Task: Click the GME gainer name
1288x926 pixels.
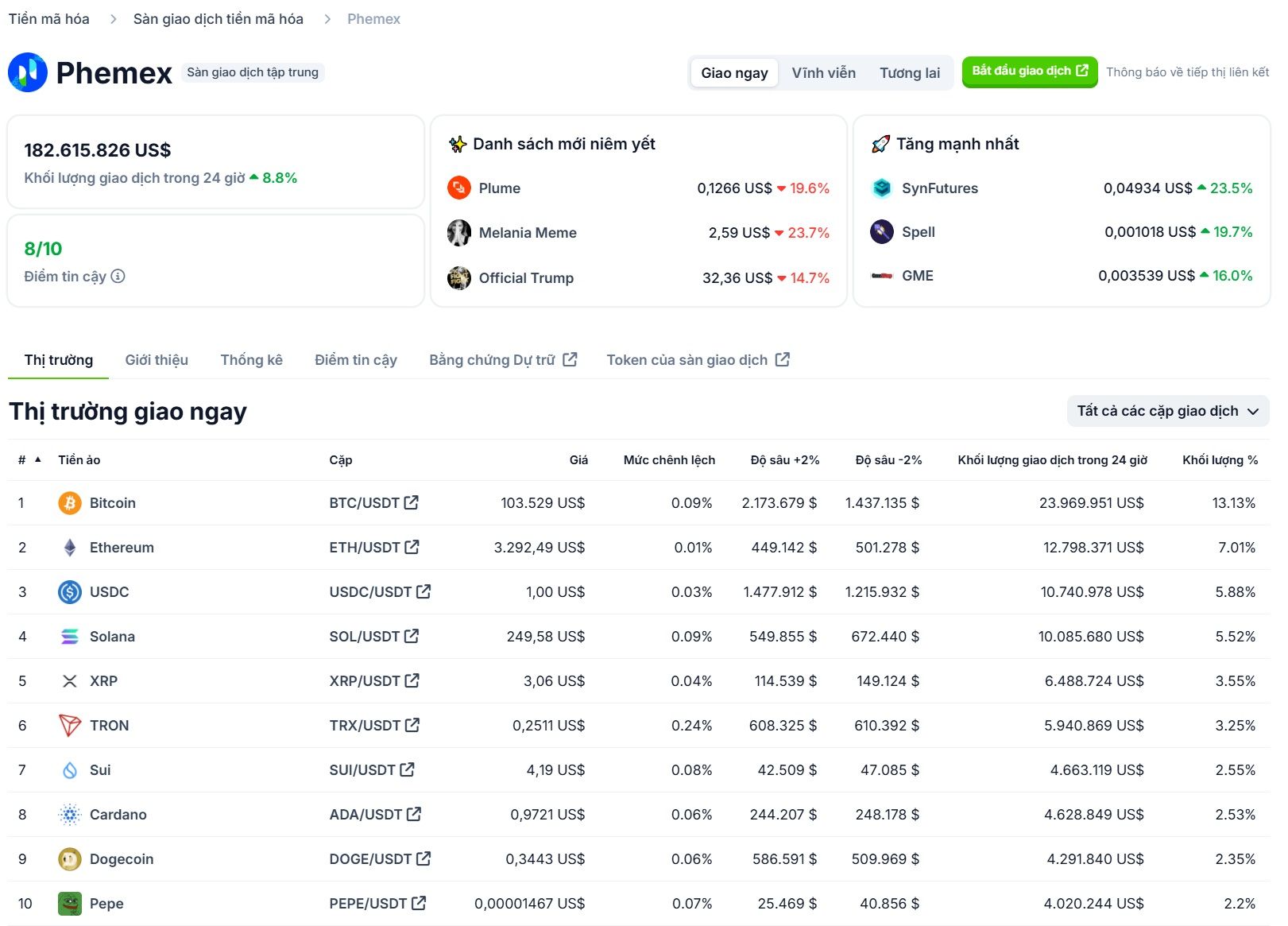Action: [918, 276]
